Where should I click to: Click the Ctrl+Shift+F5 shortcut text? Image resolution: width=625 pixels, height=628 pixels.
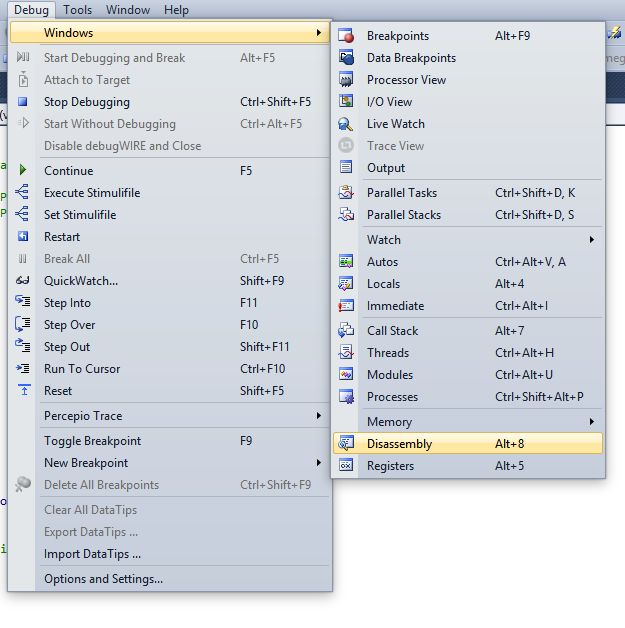click(x=275, y=102)
